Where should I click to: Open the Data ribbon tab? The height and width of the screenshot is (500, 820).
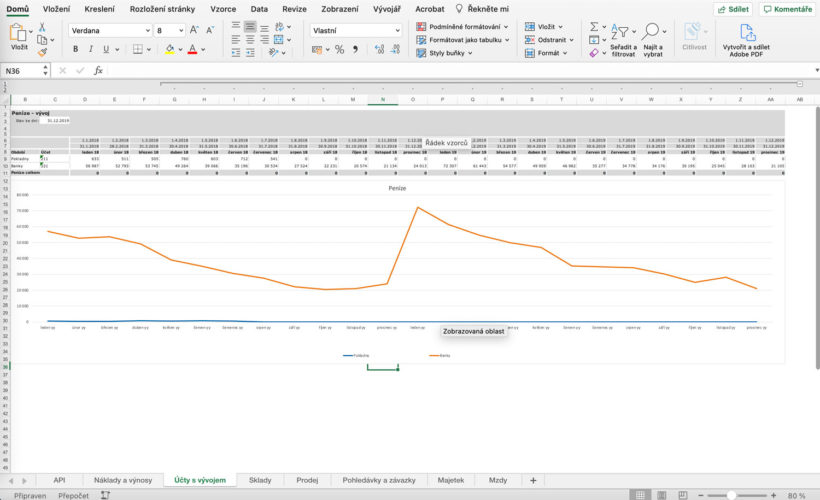click(259, 9)
